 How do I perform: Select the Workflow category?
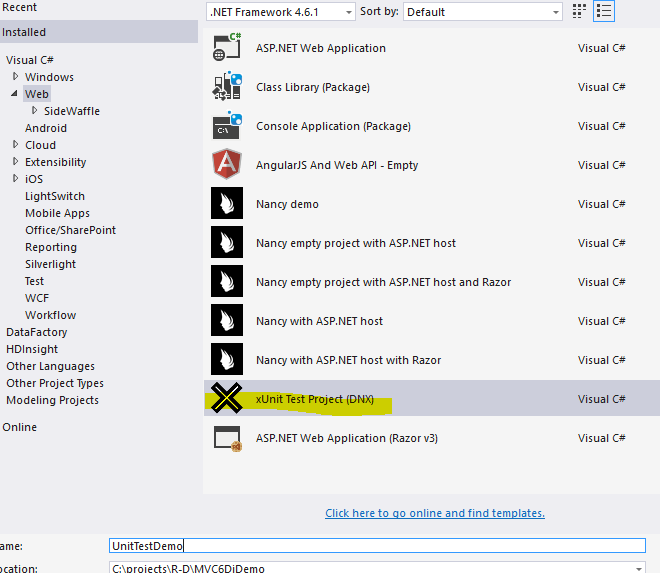pos(51,315)
